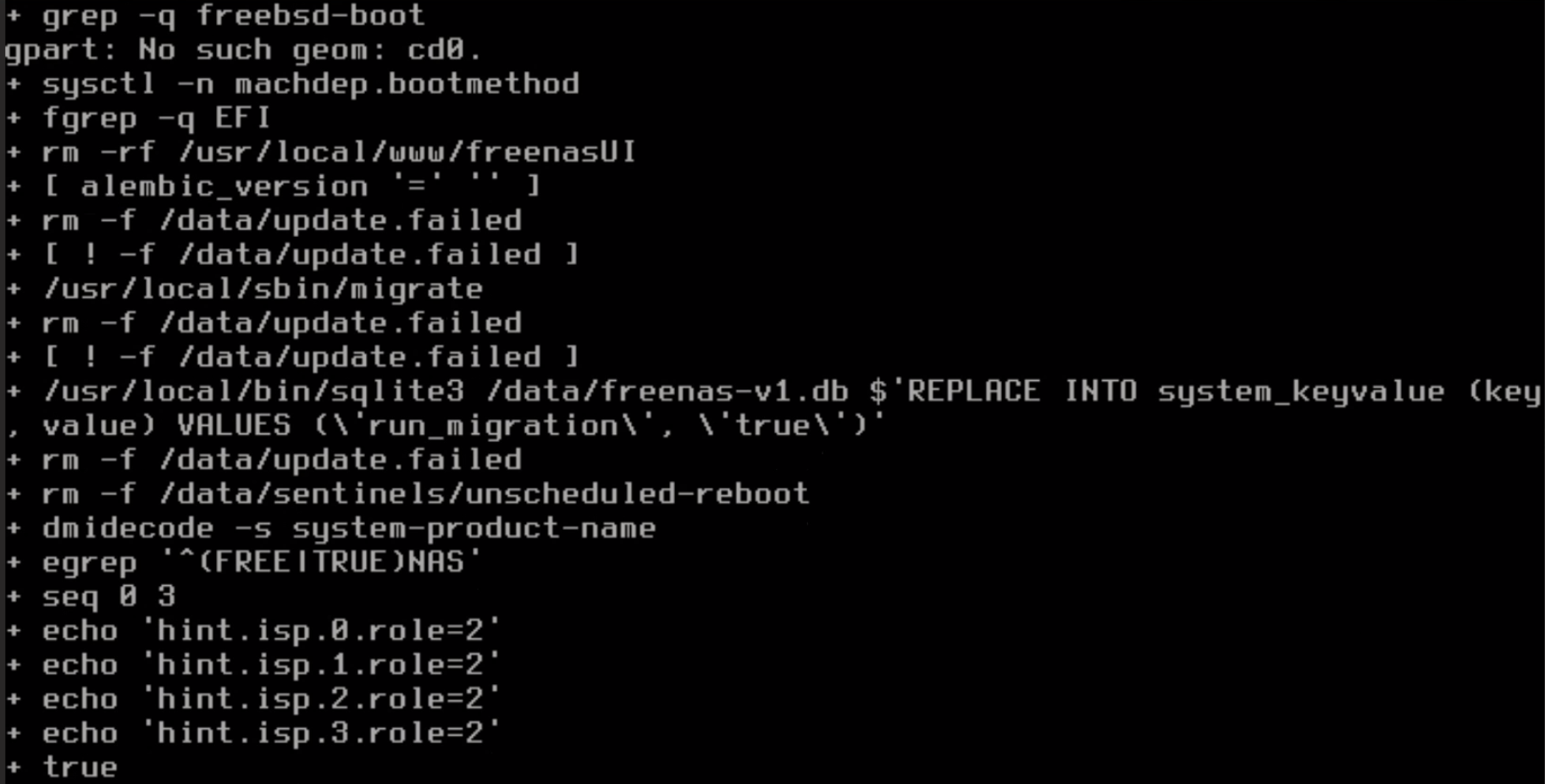Screen dimensions: 1545x784
Task: Click the 'seq 0 3' line
Action: (91, 596)
